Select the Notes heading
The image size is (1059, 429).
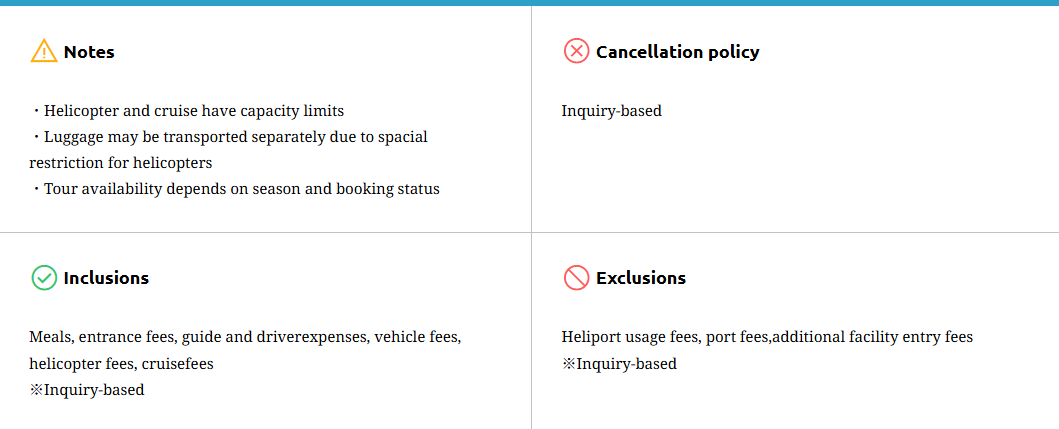point(89,52)
